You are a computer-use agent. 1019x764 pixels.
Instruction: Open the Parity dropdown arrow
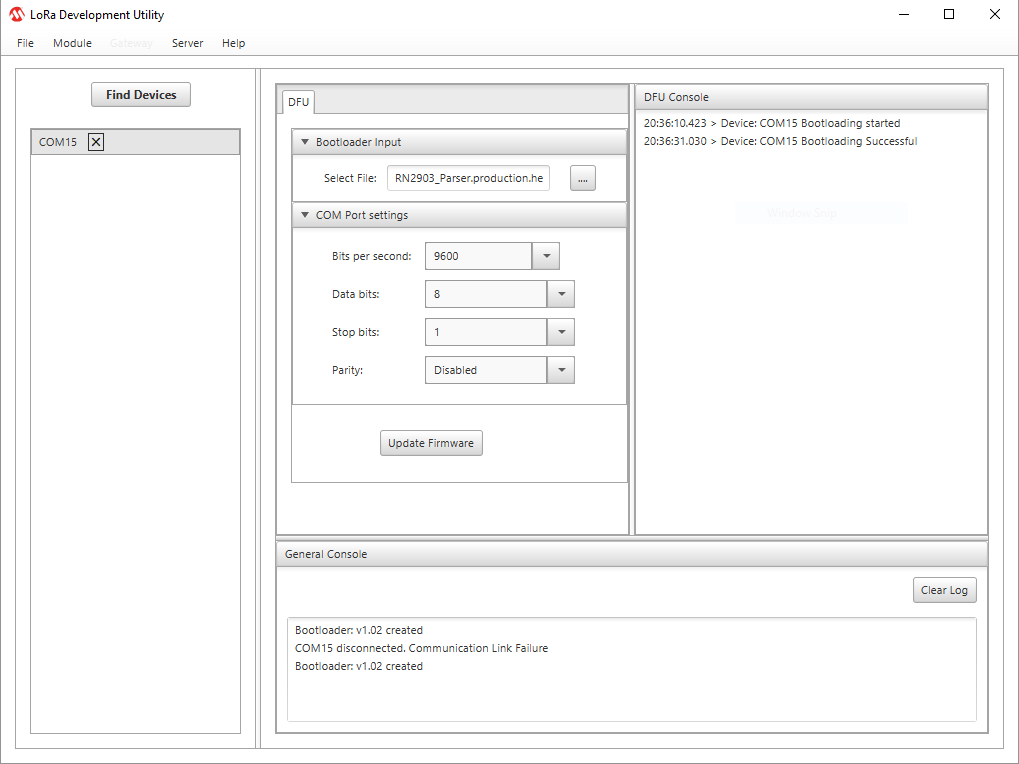(561, 370)
